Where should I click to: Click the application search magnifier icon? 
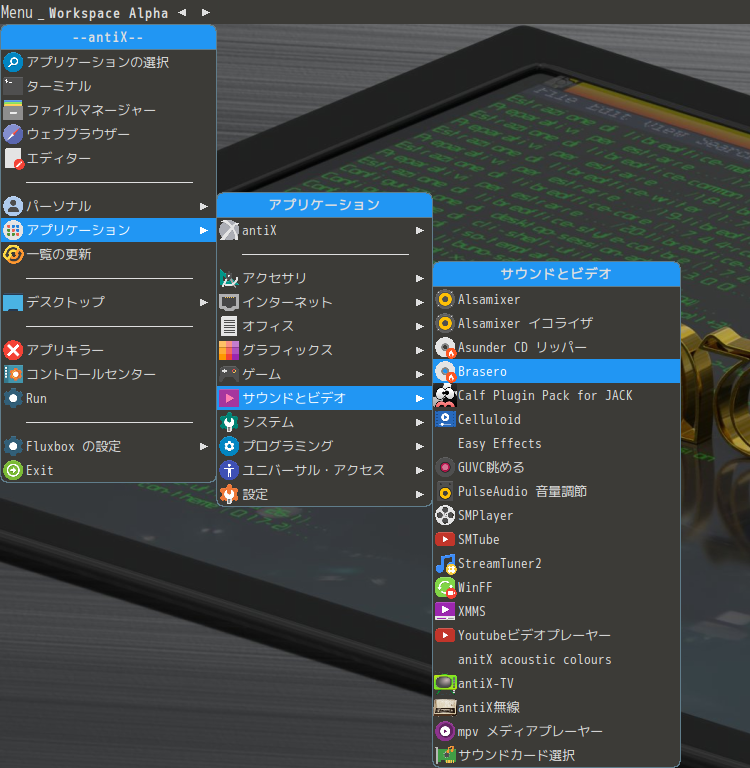coord(13,62)
